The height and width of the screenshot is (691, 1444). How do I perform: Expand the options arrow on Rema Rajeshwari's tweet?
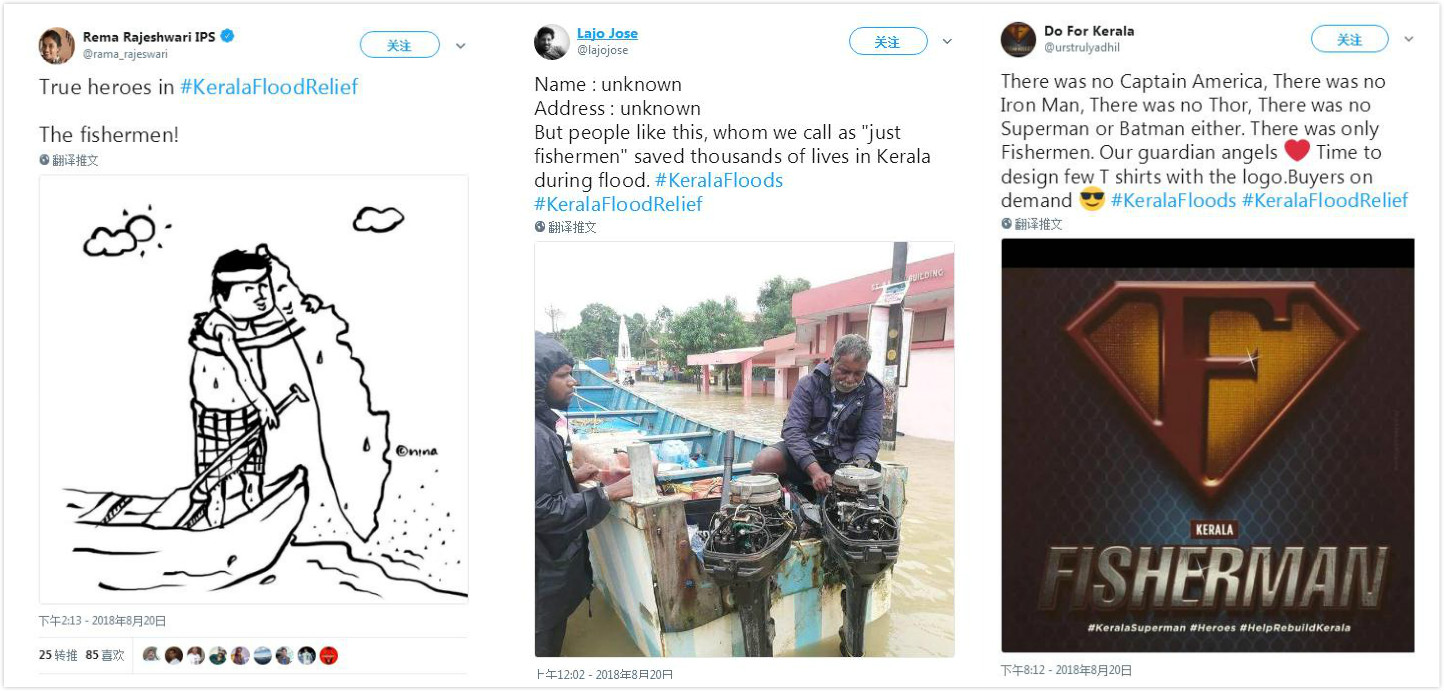point(461,46)
